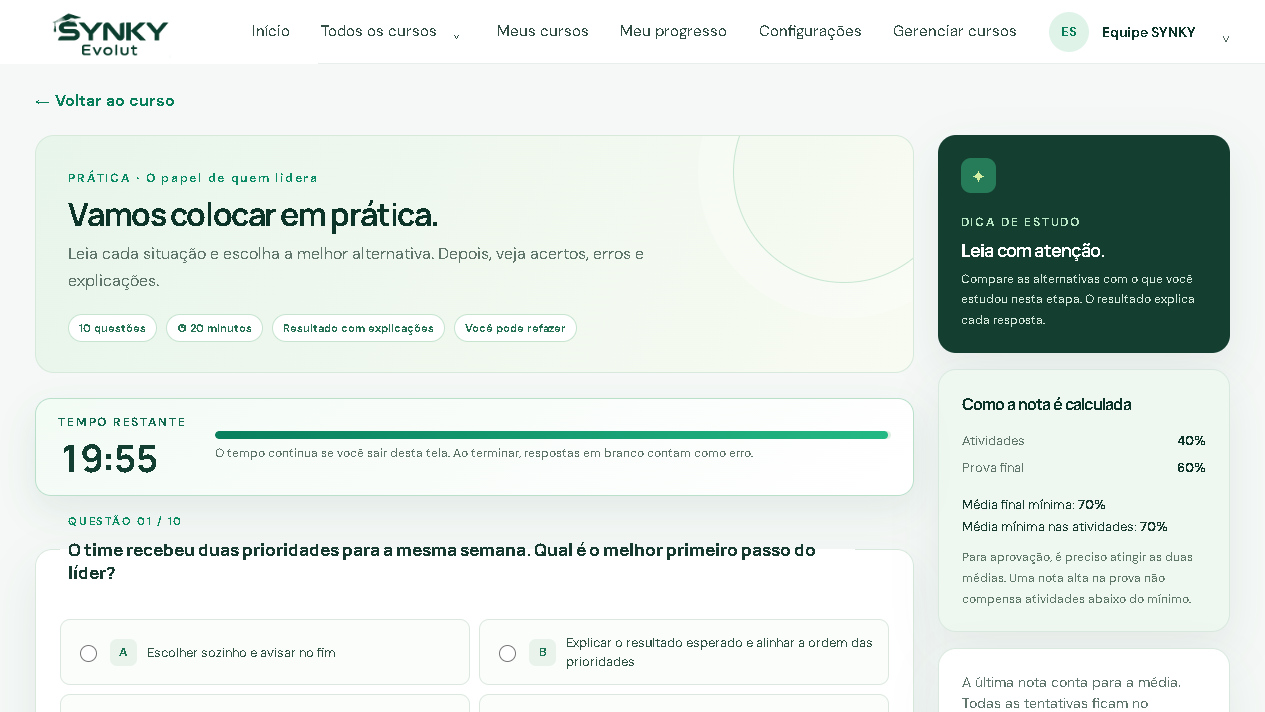Click the QUESTÃO 01 / 10 label
This screenshot has height=712, width=1265.
click(125, 522)
